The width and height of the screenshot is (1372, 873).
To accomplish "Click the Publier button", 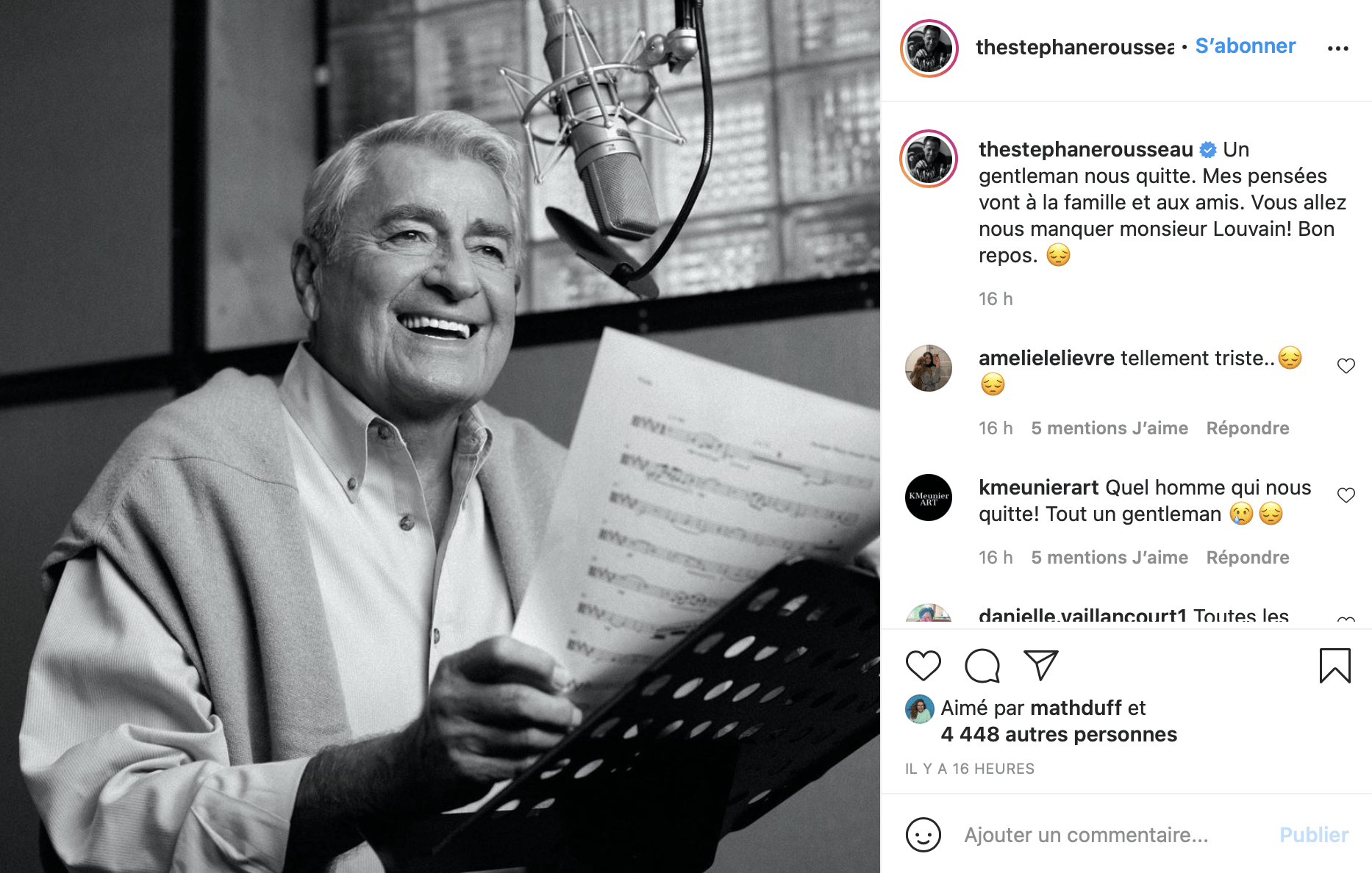I will point(1313,836).
